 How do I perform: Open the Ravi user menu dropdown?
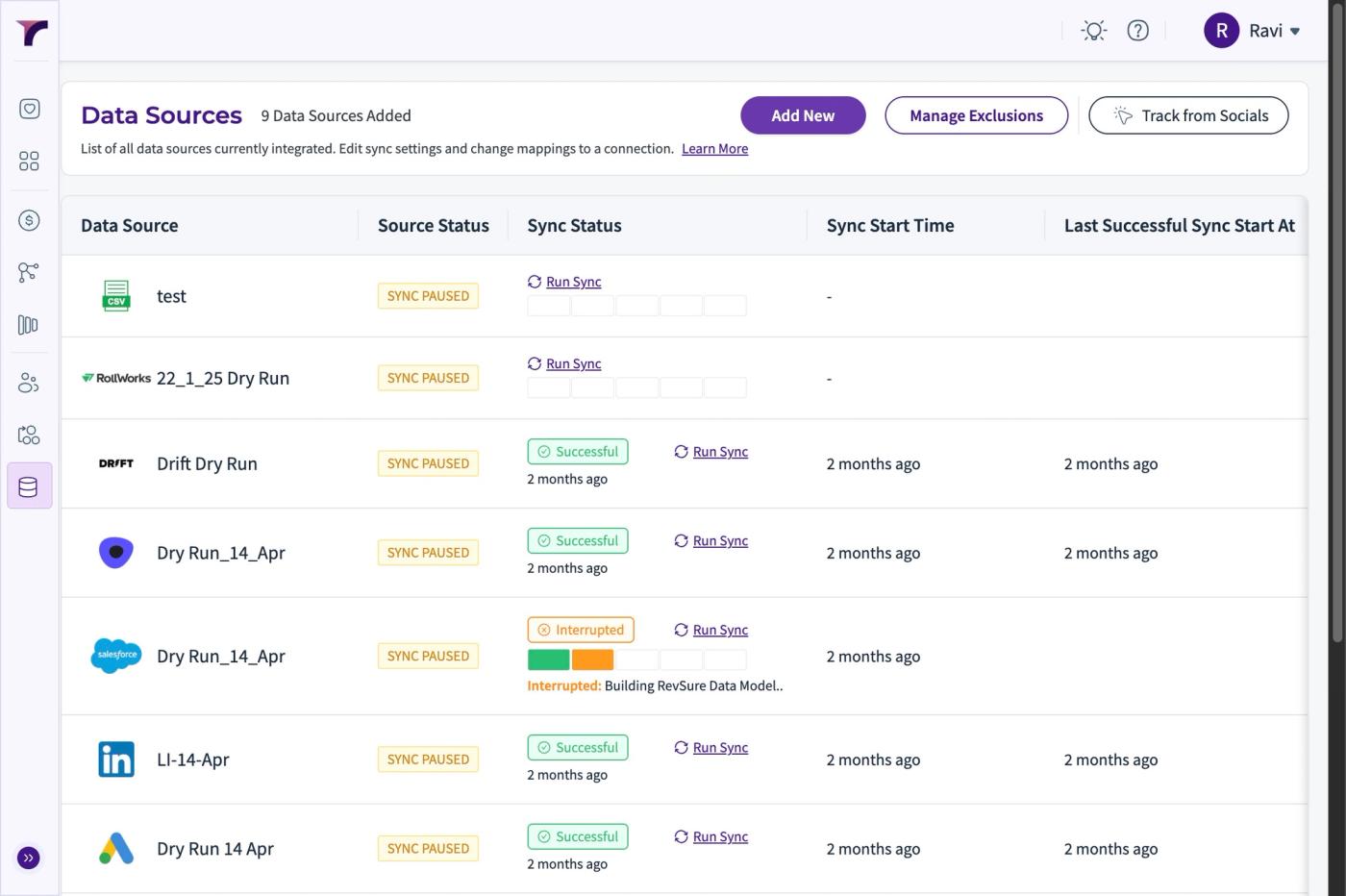pos(1252,31)
